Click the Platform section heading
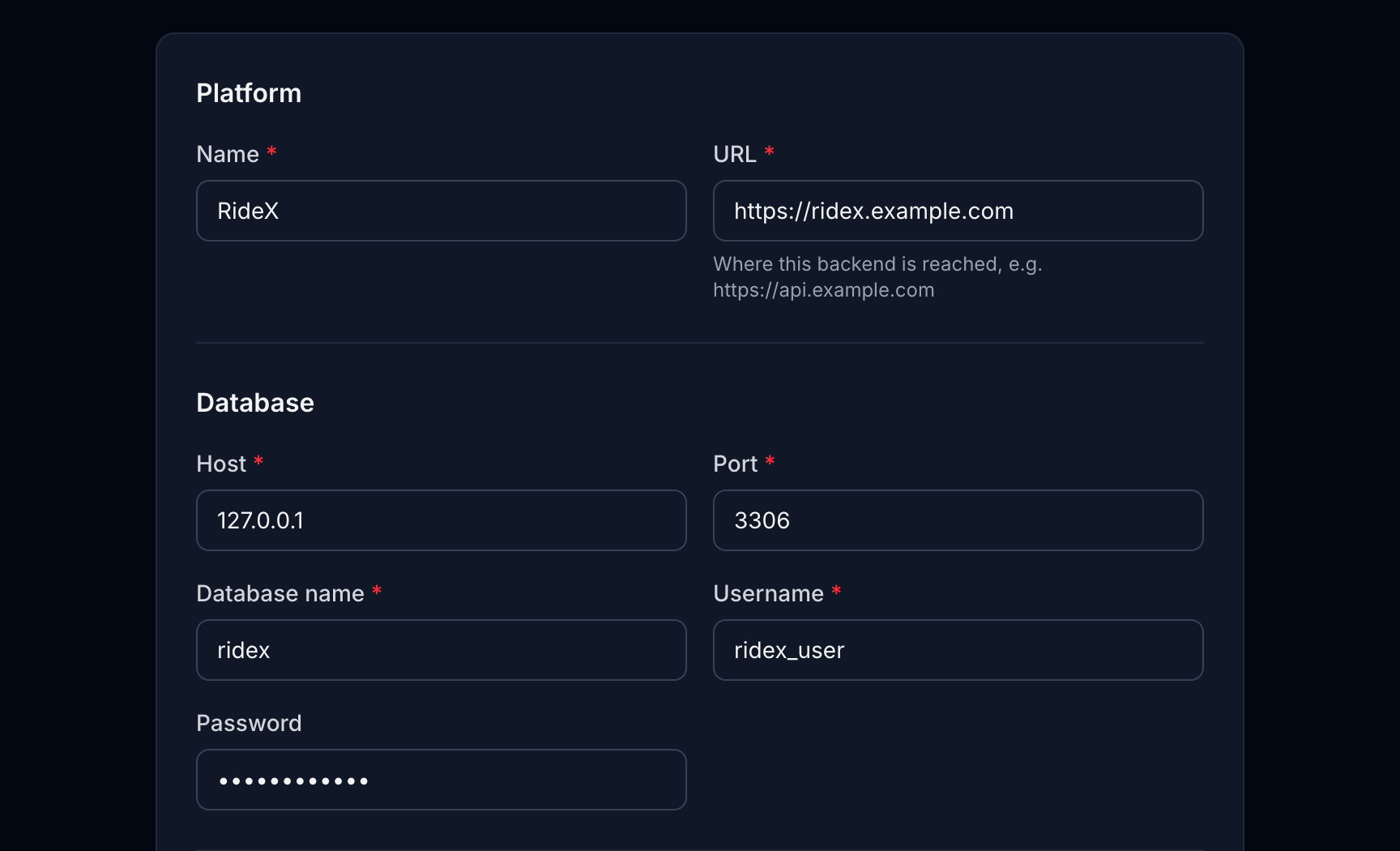 click(249, 93)
